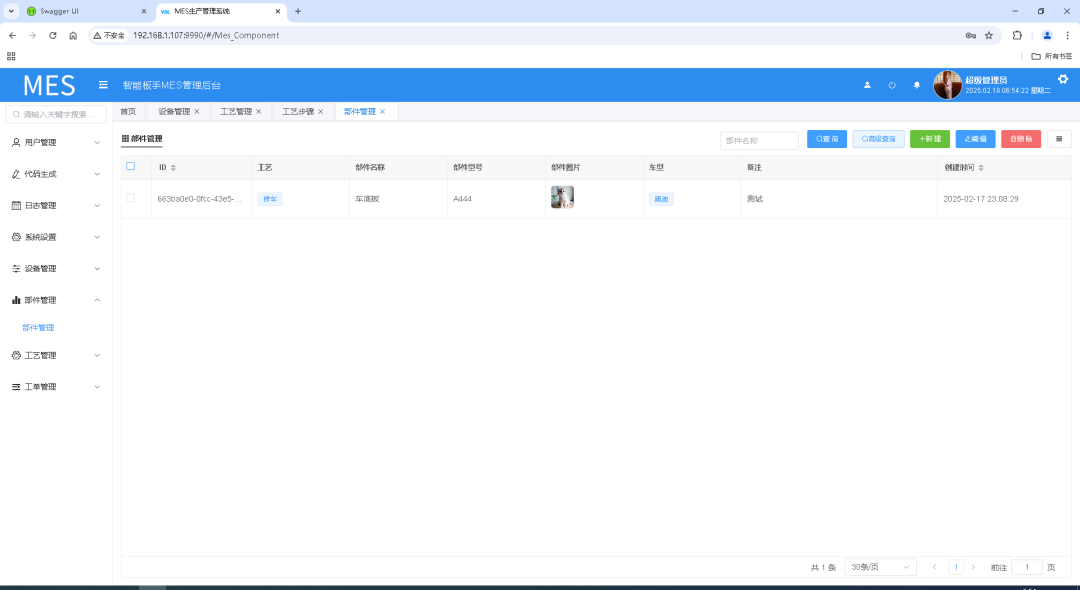The height and width of the screenshot is (590, 1080).
Task: Check the checkbox for row 663ba0e0
Action: click(x=130, y=198)
